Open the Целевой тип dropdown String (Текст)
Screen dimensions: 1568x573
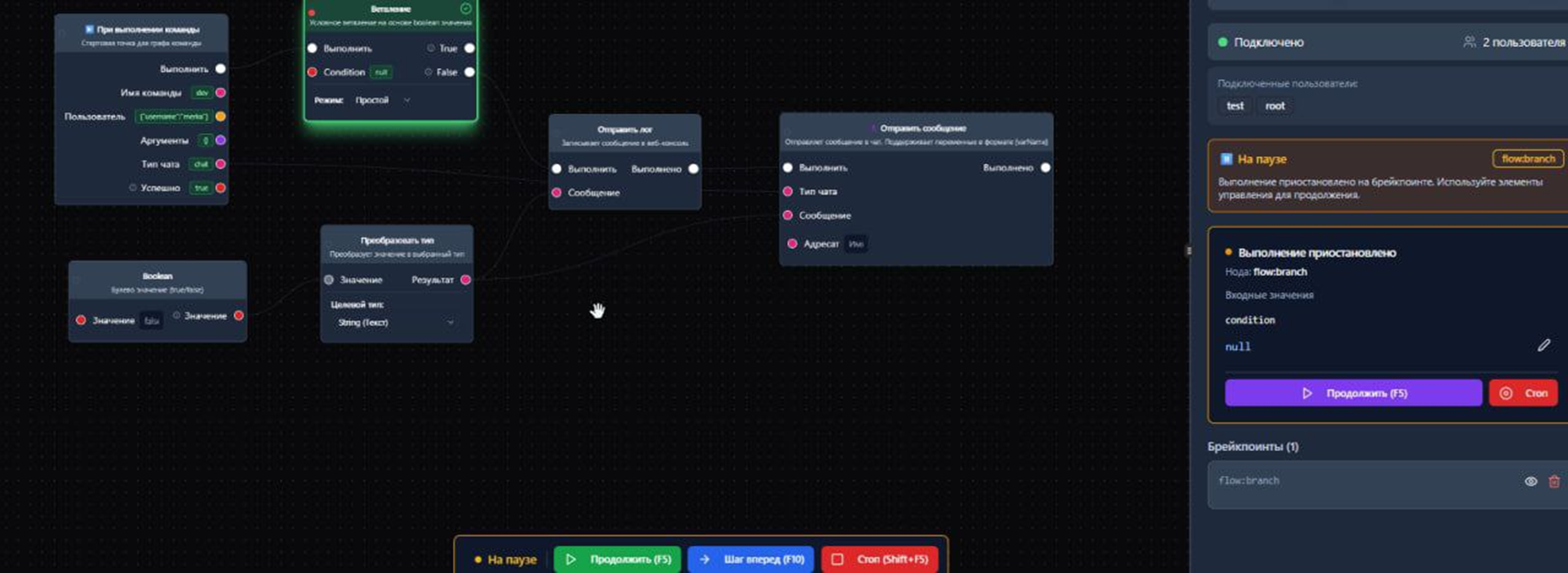pyautogui.click(x=395, y=322)
